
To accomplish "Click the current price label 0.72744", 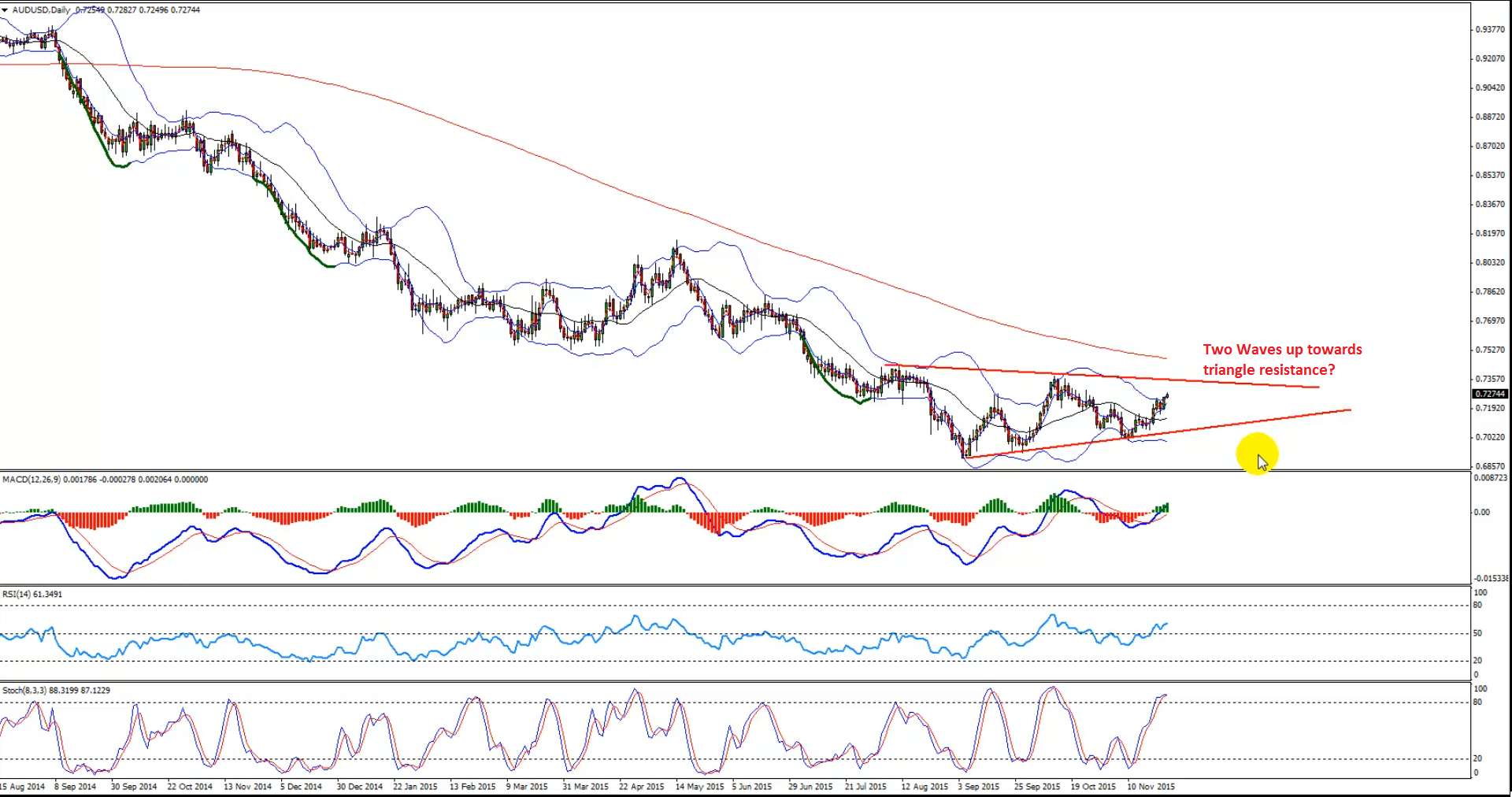I will [x=1489, y=394].
